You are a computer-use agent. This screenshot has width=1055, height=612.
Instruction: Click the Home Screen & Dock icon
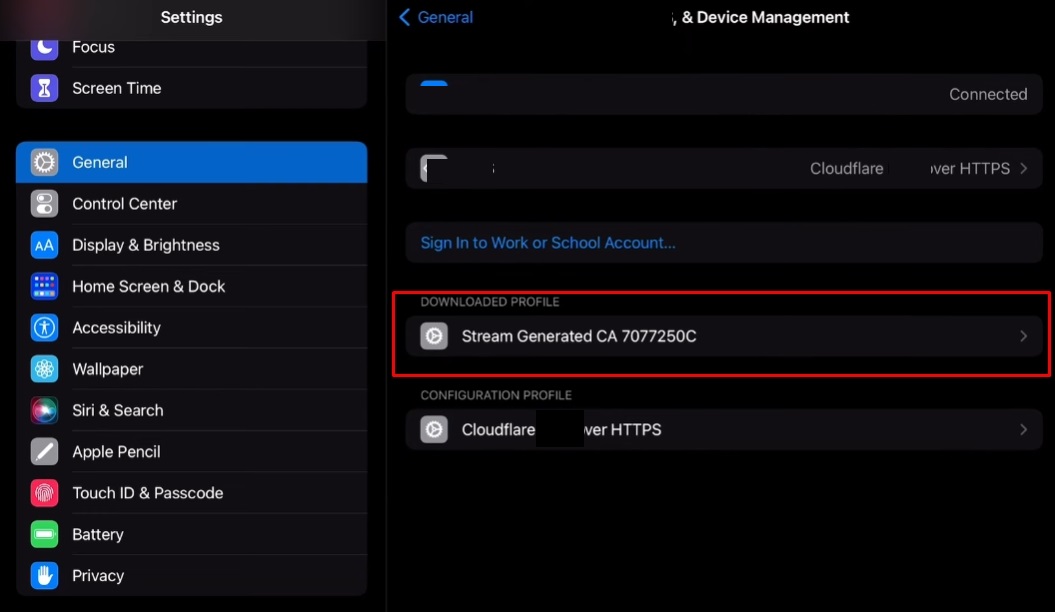click(x=44, y=286)
